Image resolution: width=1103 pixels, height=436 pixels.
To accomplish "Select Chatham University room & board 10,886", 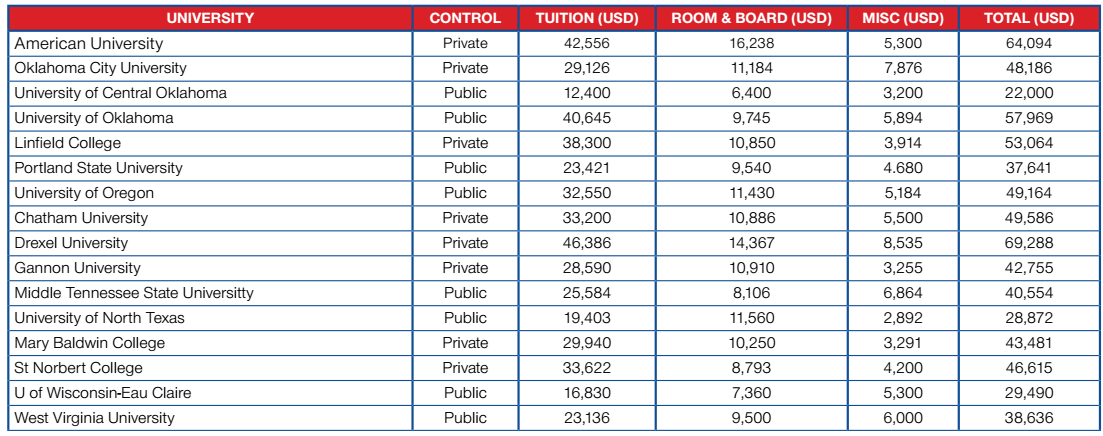I will tap(751, 218).
